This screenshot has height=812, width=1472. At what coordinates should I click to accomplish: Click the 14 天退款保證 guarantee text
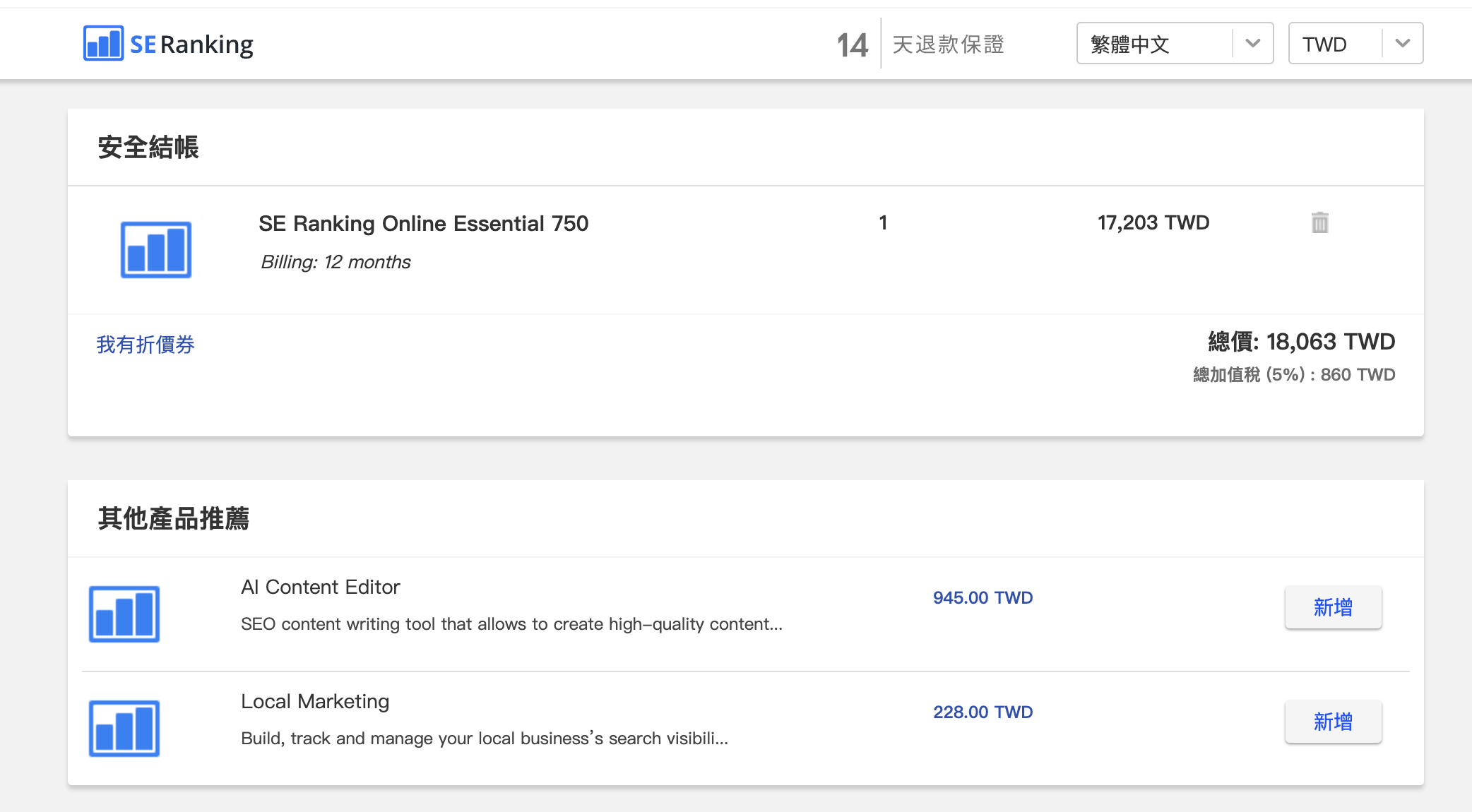point(920,44)
